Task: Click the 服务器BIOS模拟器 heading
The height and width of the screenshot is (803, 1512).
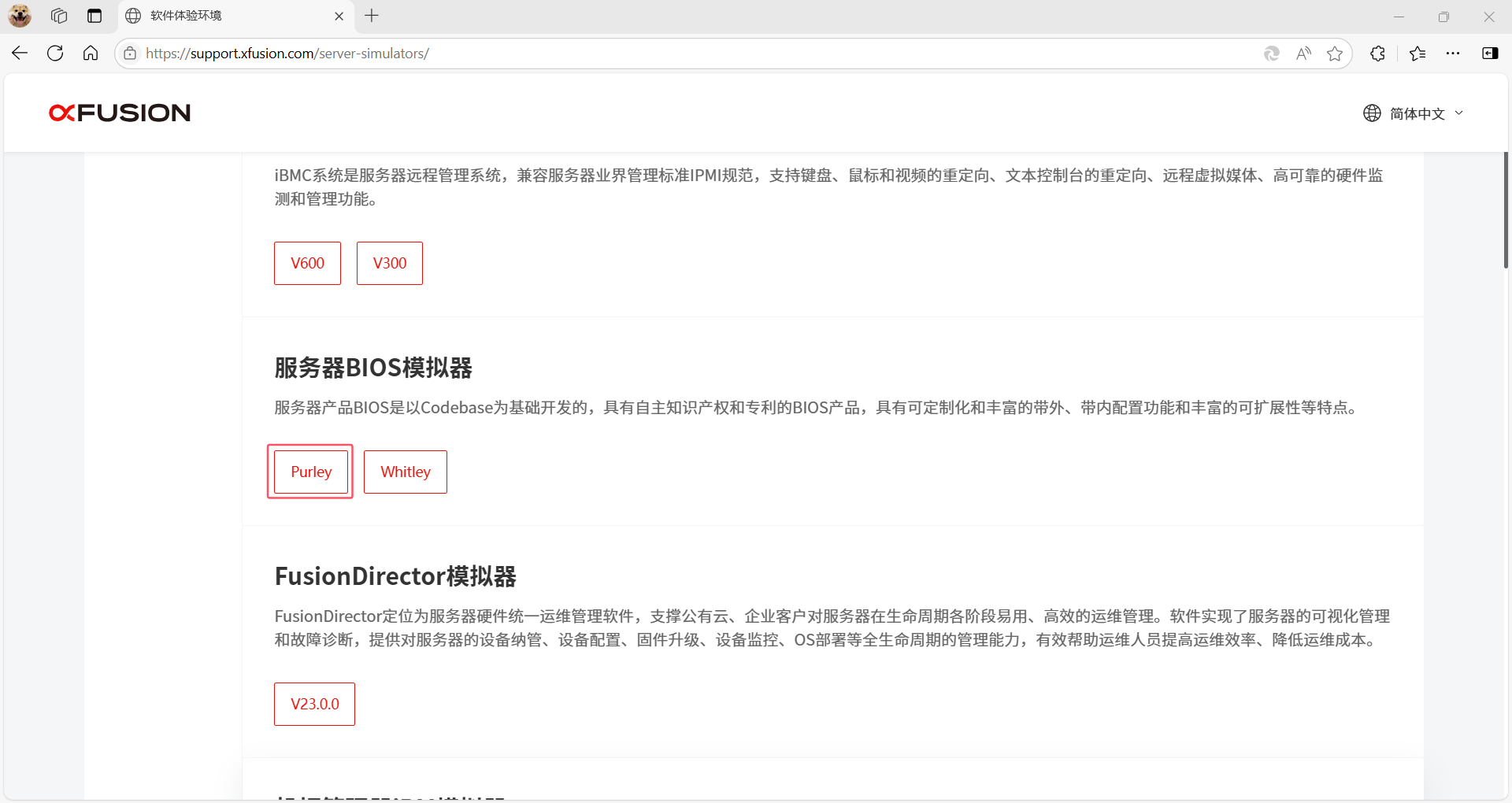Action: click(373, 368)
